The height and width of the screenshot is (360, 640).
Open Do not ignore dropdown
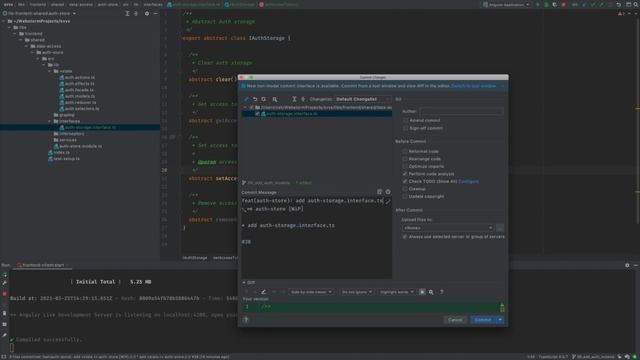(x=357, y=292)
